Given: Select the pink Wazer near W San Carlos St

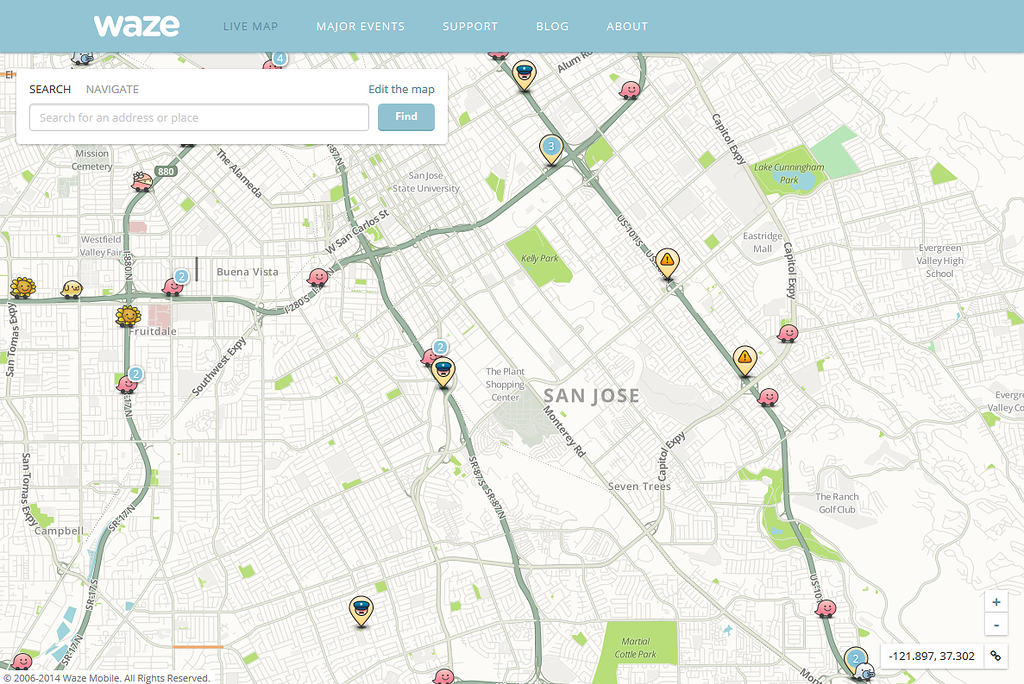Looking at the screenshot, I should 317,276.
